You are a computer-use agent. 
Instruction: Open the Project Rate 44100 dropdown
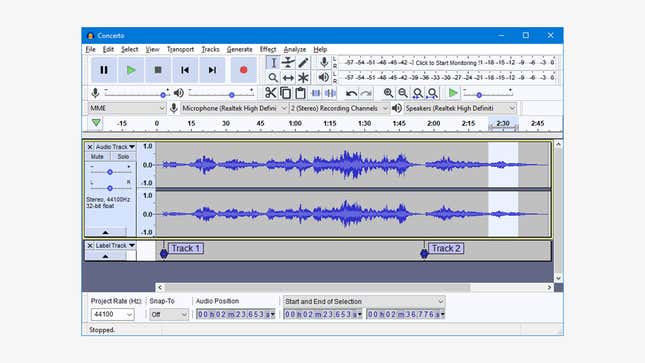(x=112, y=314)
